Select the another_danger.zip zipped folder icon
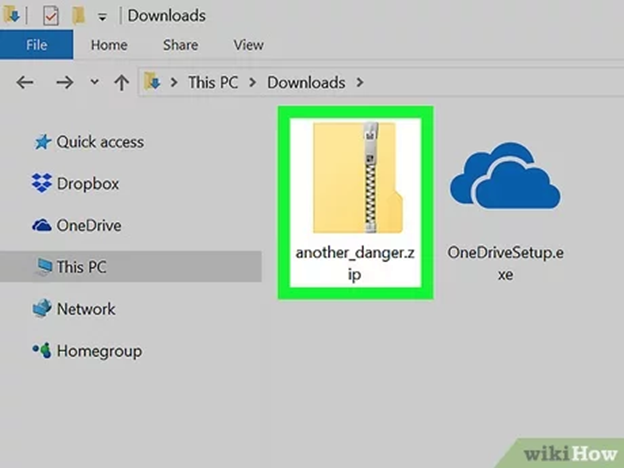This screenshot has width=624, height=468. (x=356, y=177)
